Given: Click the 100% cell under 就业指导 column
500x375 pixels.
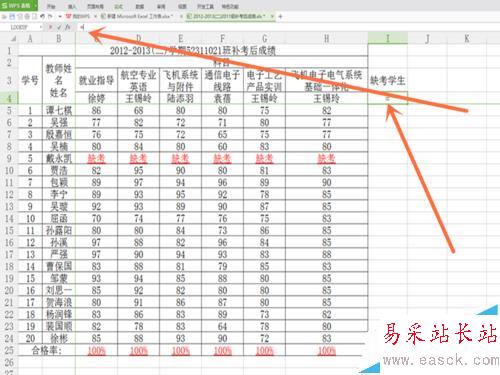Looking at the screenshot, I should pyautogui.click(x=96, y=350).
